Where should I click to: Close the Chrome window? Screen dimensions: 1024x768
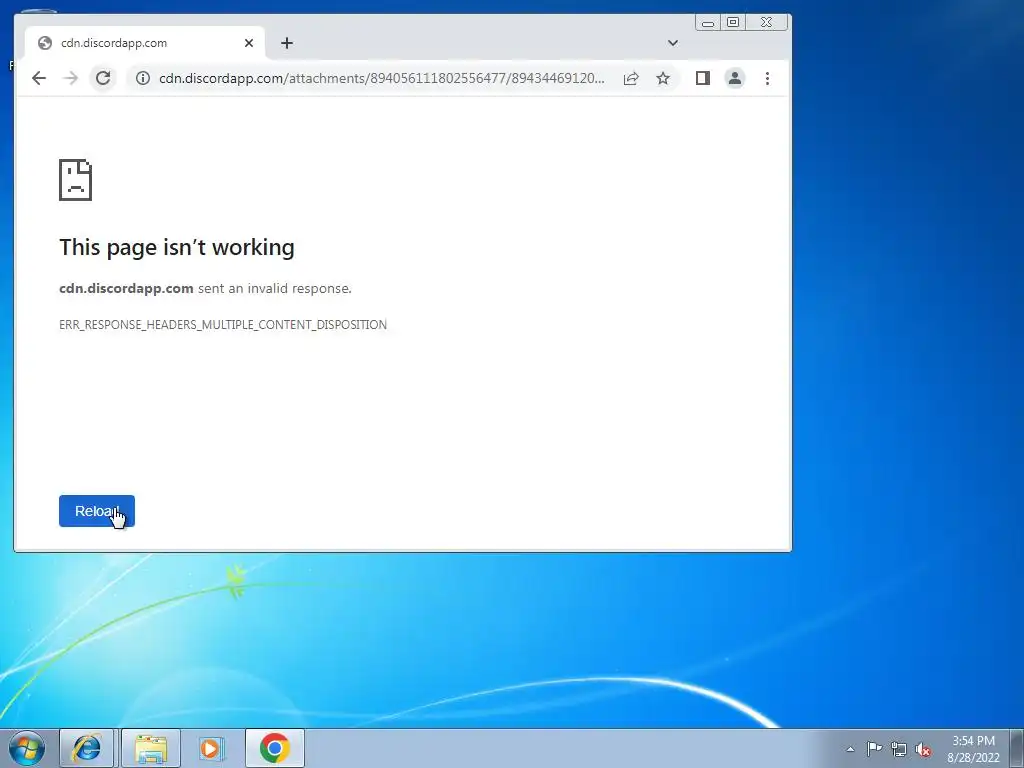(x=767, y=23)
